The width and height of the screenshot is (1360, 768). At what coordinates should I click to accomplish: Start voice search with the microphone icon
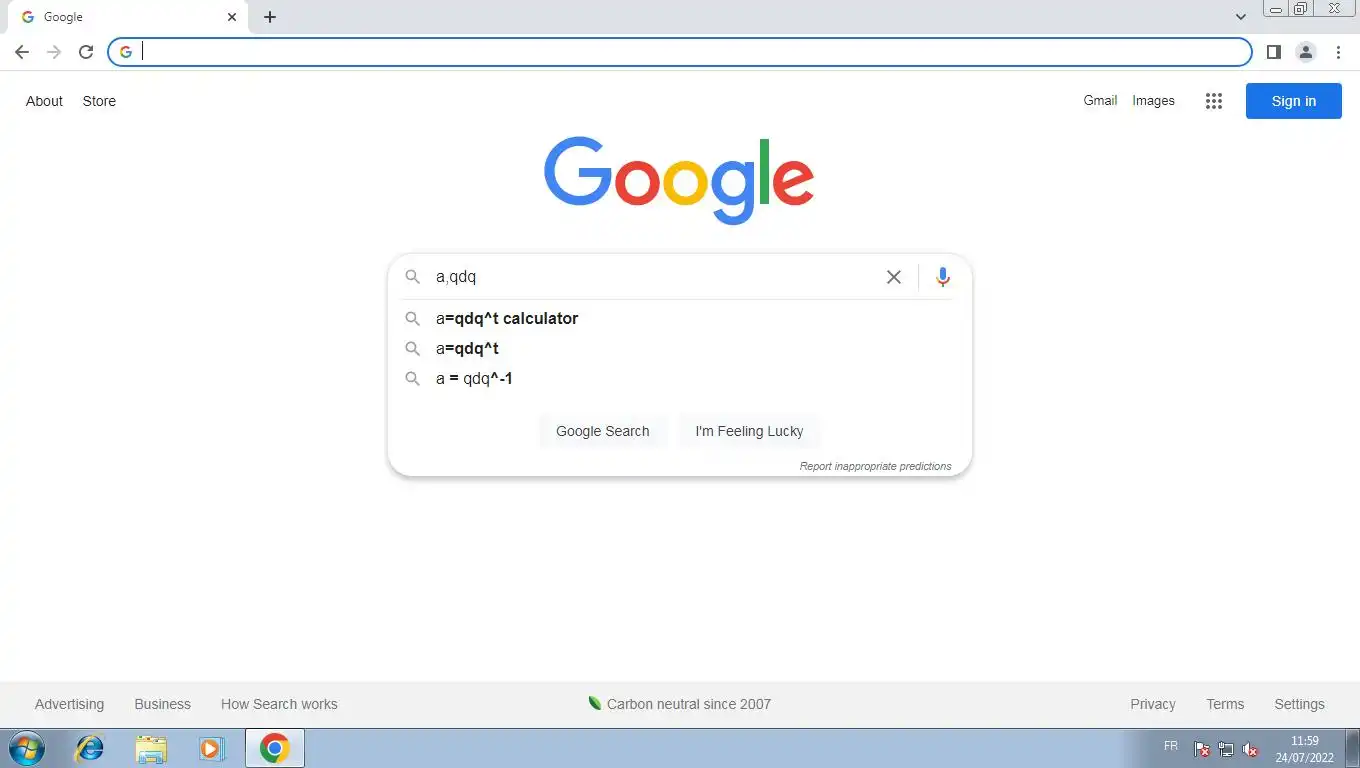point(942,277)
